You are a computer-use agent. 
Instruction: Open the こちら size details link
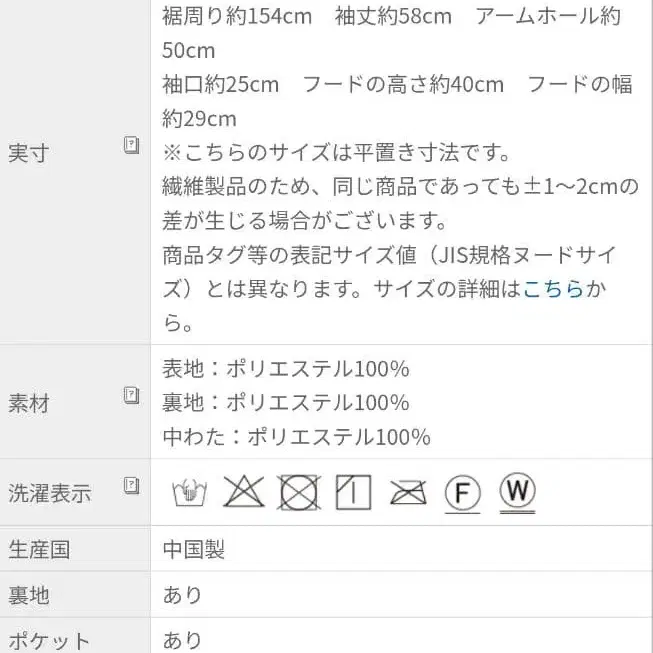click(553, 290)
